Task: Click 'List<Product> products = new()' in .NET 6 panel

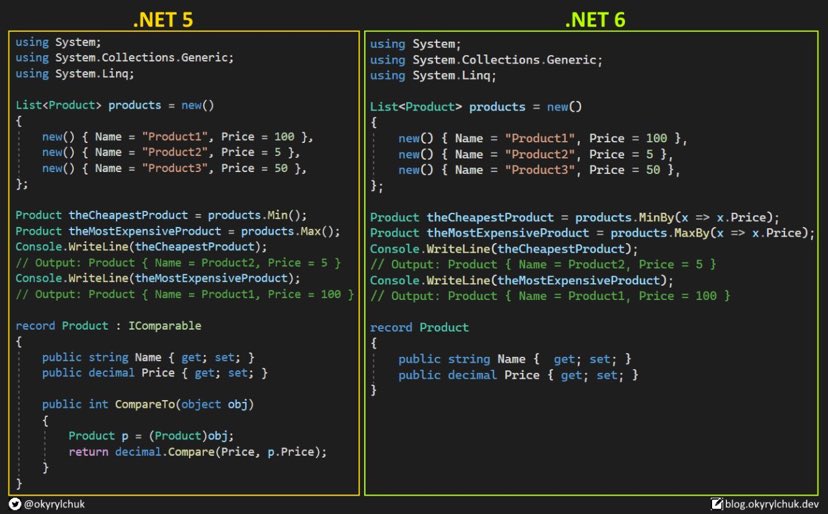Action: (x=476, y=107)
